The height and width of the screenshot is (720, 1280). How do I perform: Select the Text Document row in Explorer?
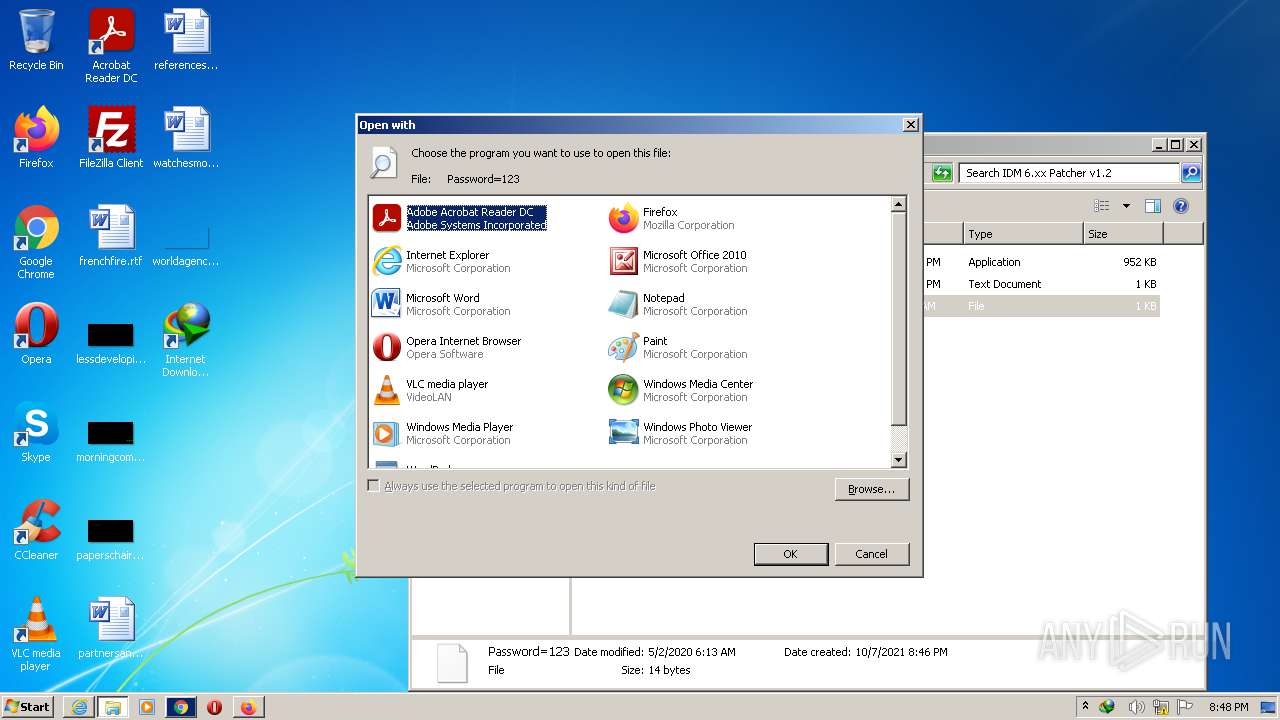pos(1040,284)
